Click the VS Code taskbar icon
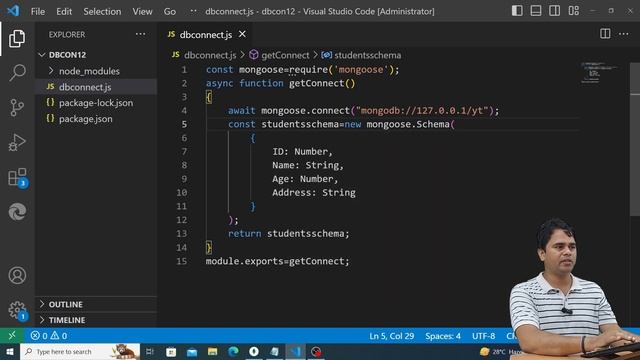This screenshot has height=360, width=640. coord(296,351)
